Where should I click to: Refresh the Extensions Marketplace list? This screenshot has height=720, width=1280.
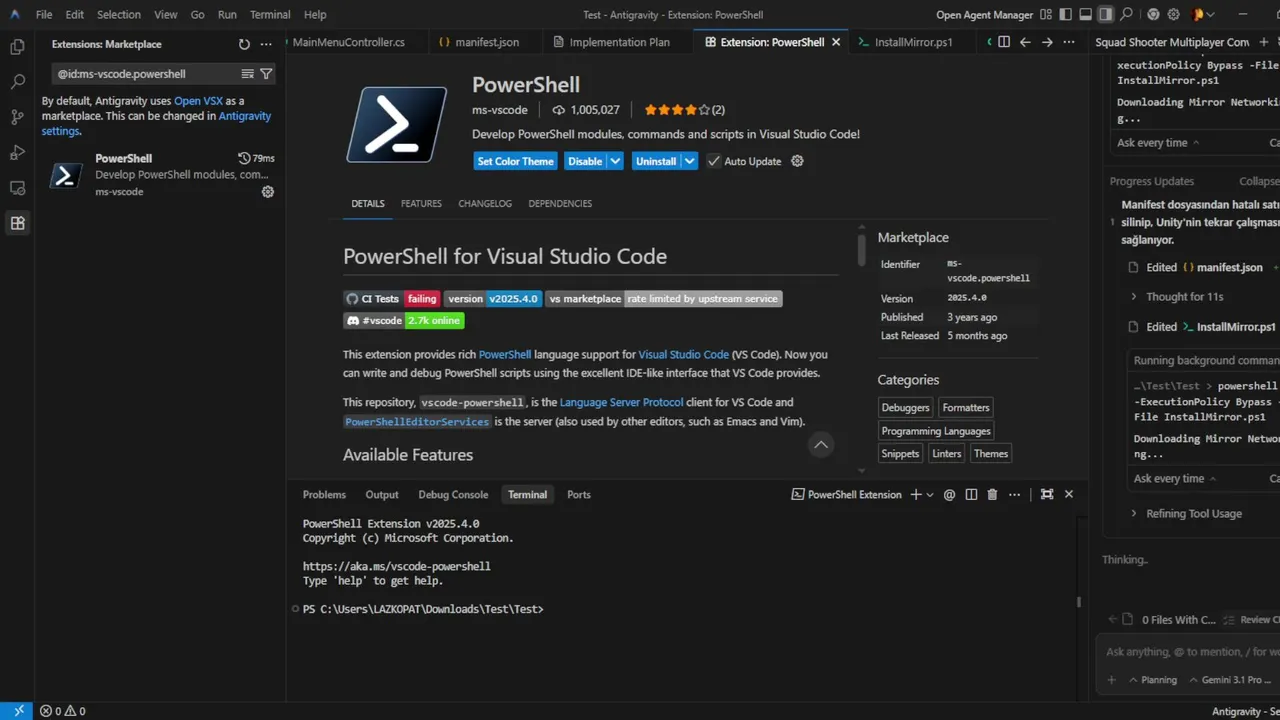pos(244,44)
